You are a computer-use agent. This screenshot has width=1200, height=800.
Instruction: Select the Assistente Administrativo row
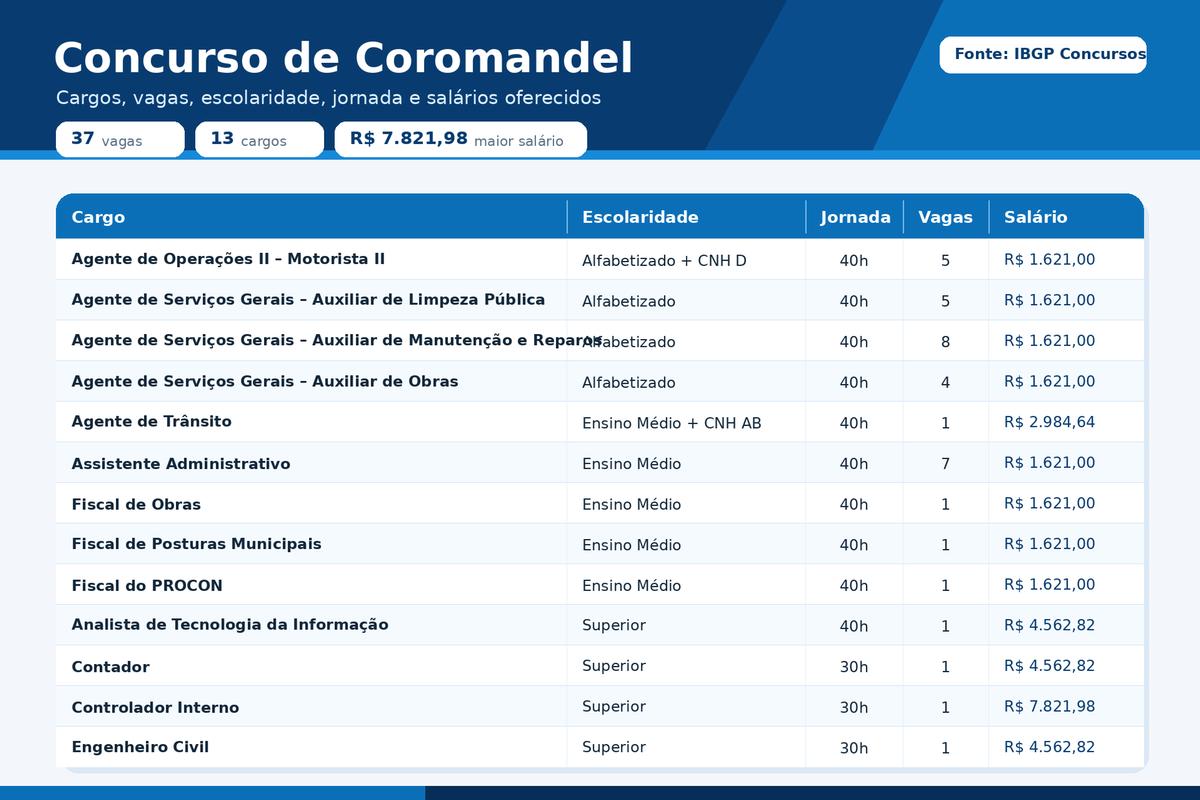pos(600,463)
